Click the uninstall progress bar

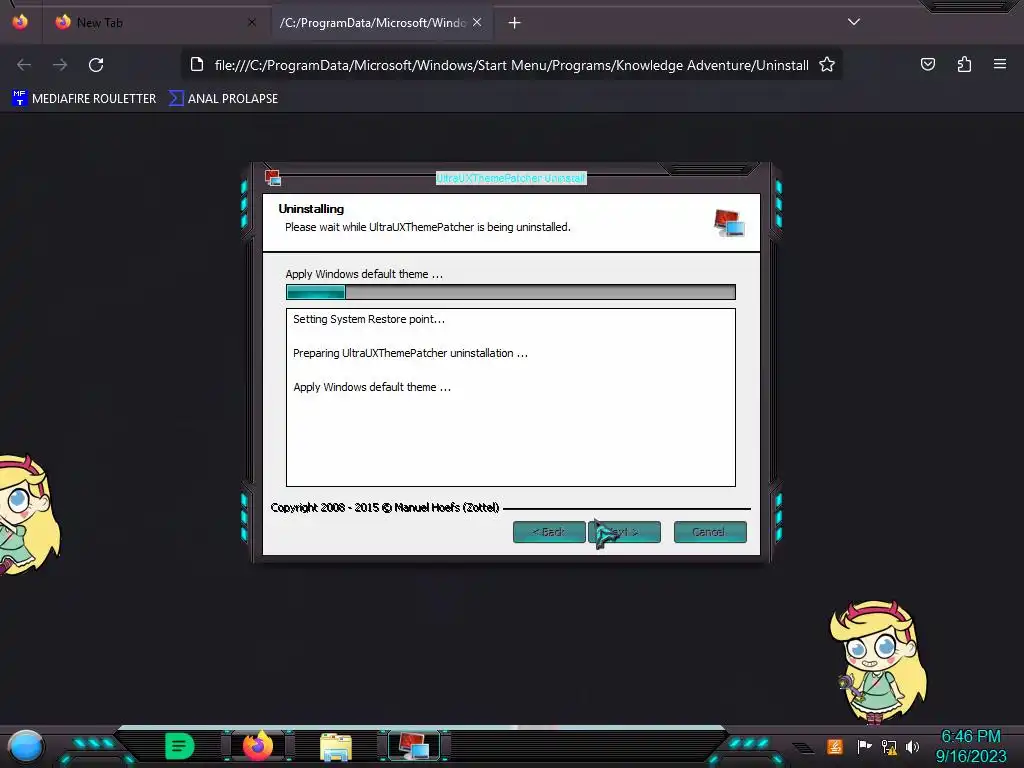pyautogui.click(x=511, y=292)
